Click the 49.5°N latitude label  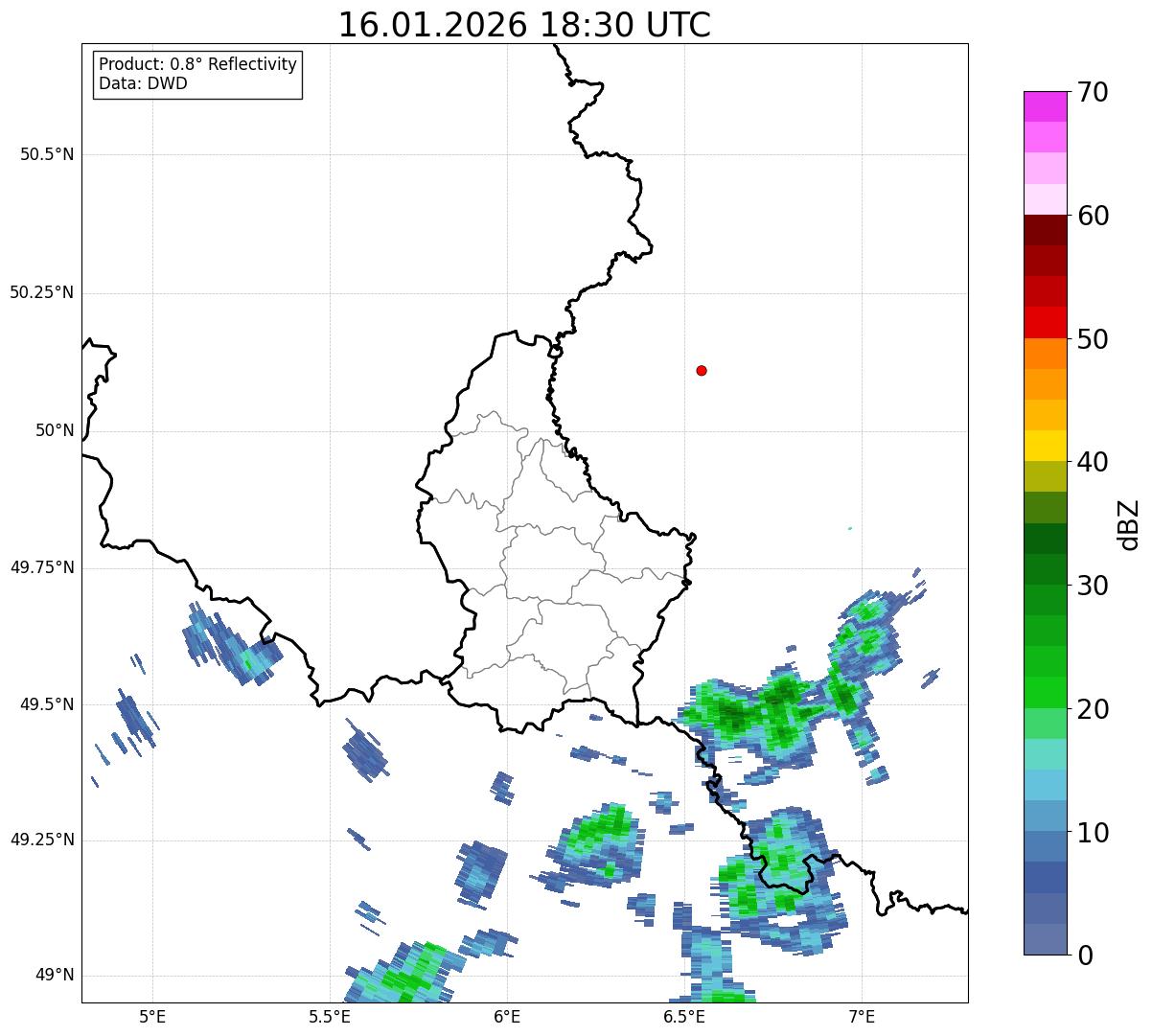click(x=47, y=704)
